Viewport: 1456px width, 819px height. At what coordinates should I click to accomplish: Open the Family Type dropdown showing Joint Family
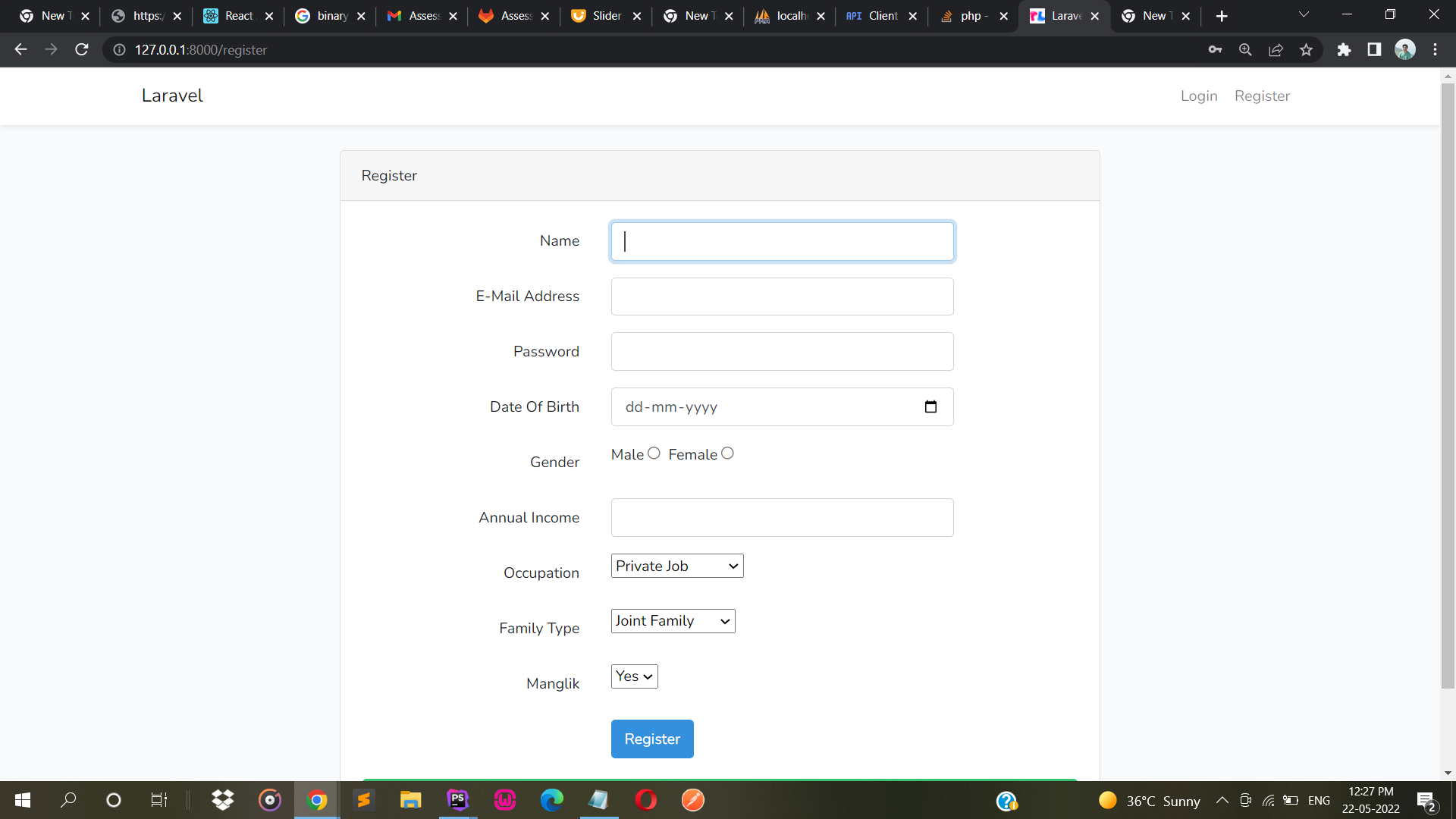672,620
